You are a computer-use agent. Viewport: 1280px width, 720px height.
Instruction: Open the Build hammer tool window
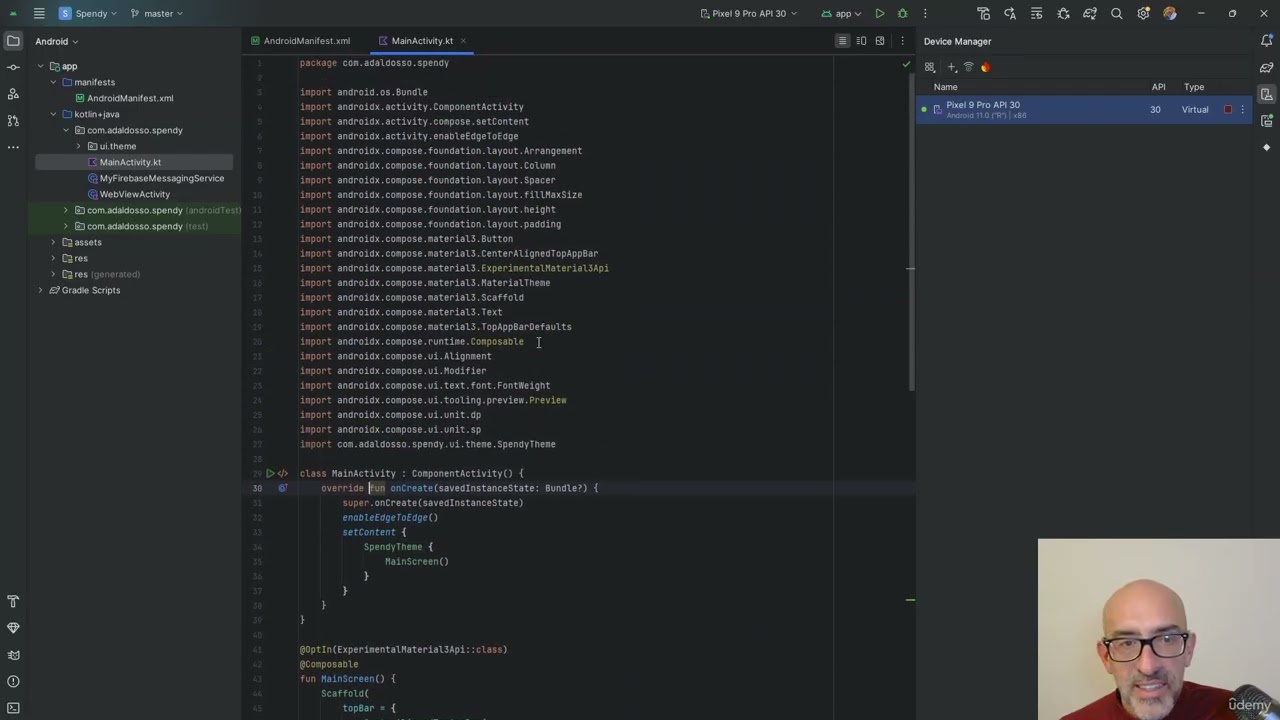pos(13,601)
